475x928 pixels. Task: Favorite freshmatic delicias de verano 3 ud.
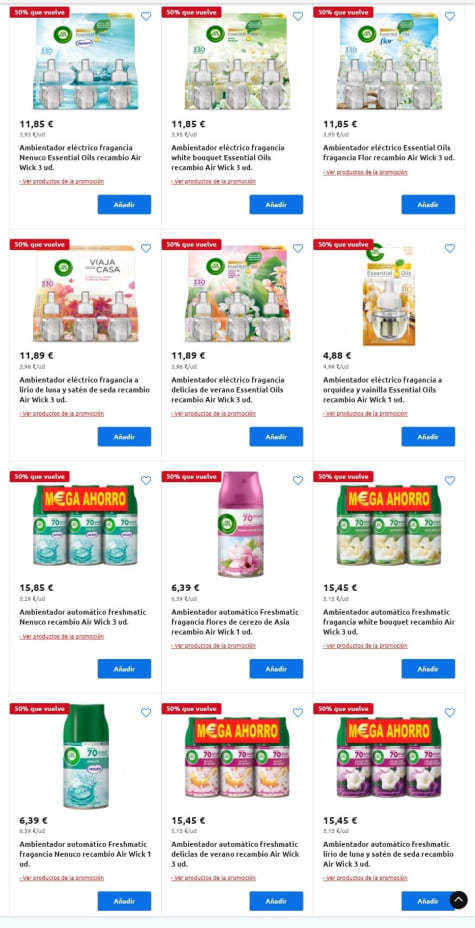298,712
